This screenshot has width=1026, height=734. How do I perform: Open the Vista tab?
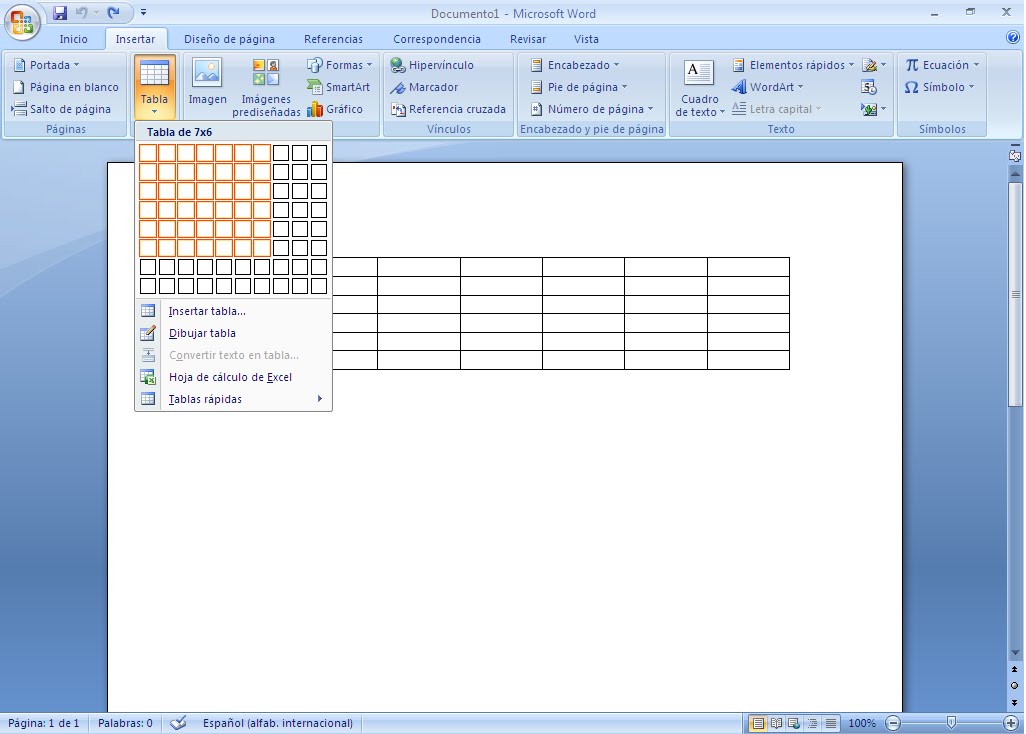click(x=586, y=39)
